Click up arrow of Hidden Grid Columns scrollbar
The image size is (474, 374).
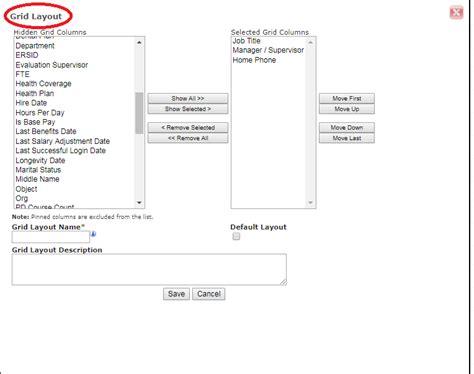pyautogui.click(x=139, y=42)
